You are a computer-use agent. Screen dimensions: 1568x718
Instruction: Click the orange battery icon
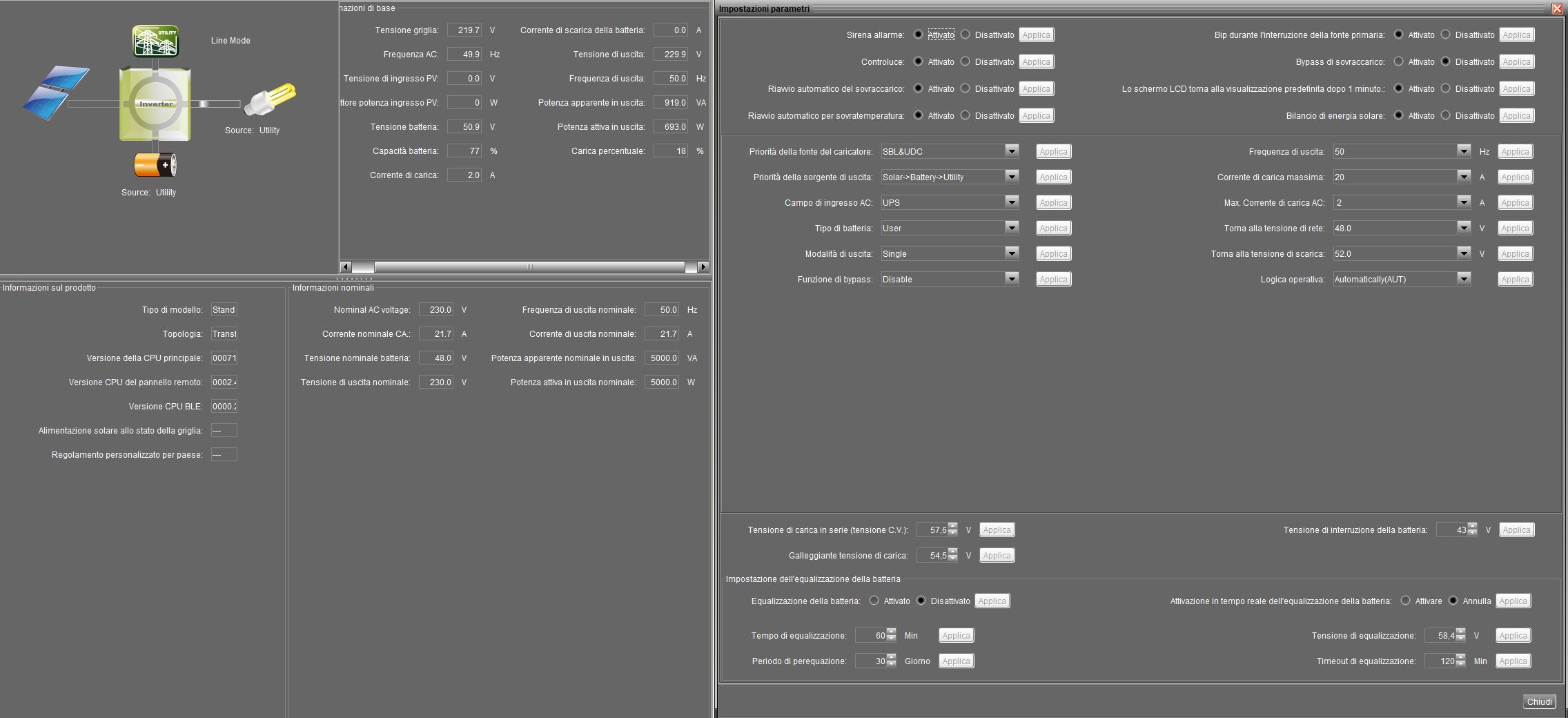(x=155, y=166)
